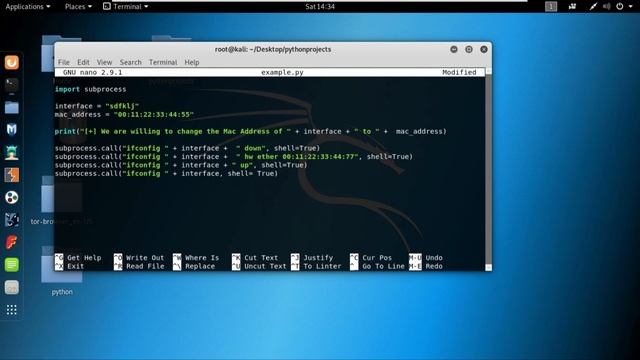Open the Applications dropdown menu
The height and width of the screenshot is (360, 640).
[x=28, y=7]
